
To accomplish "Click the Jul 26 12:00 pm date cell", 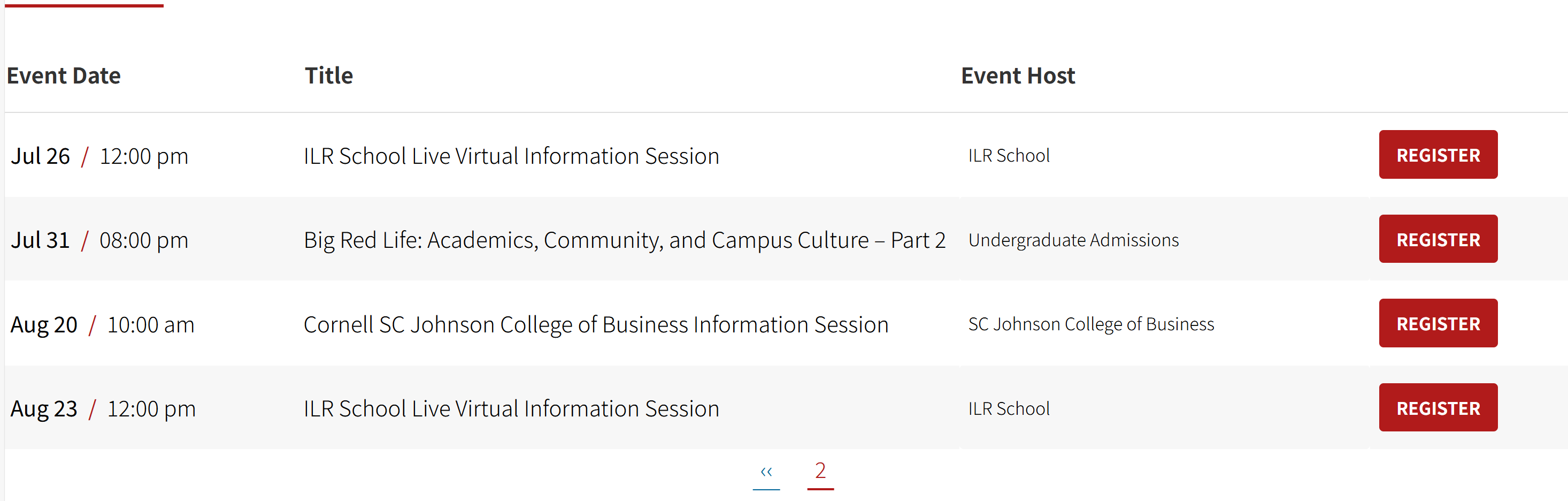I will tap(99, 156).
